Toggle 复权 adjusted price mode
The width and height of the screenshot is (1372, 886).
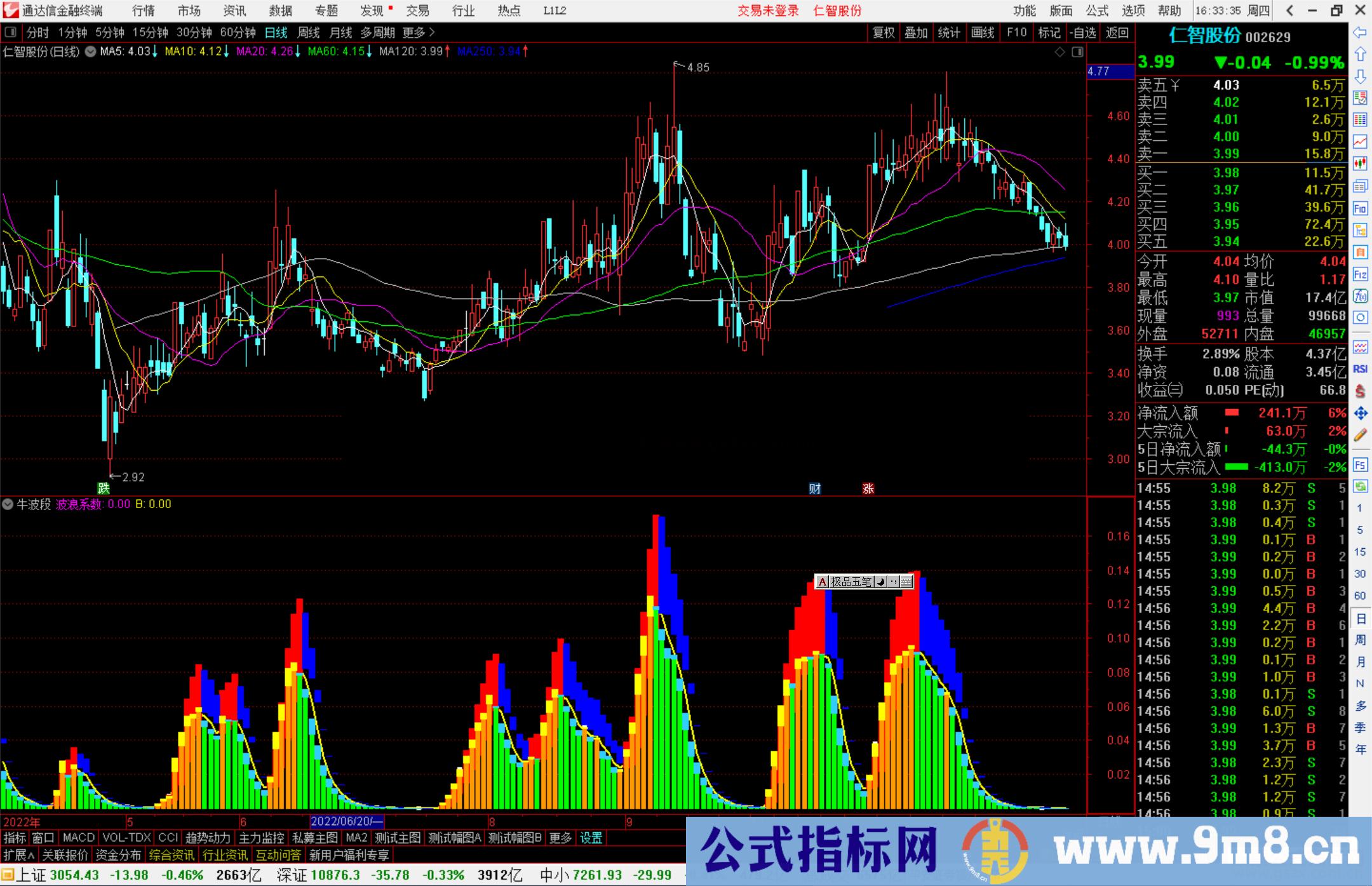pyautogui.click(x=884, y=32)
